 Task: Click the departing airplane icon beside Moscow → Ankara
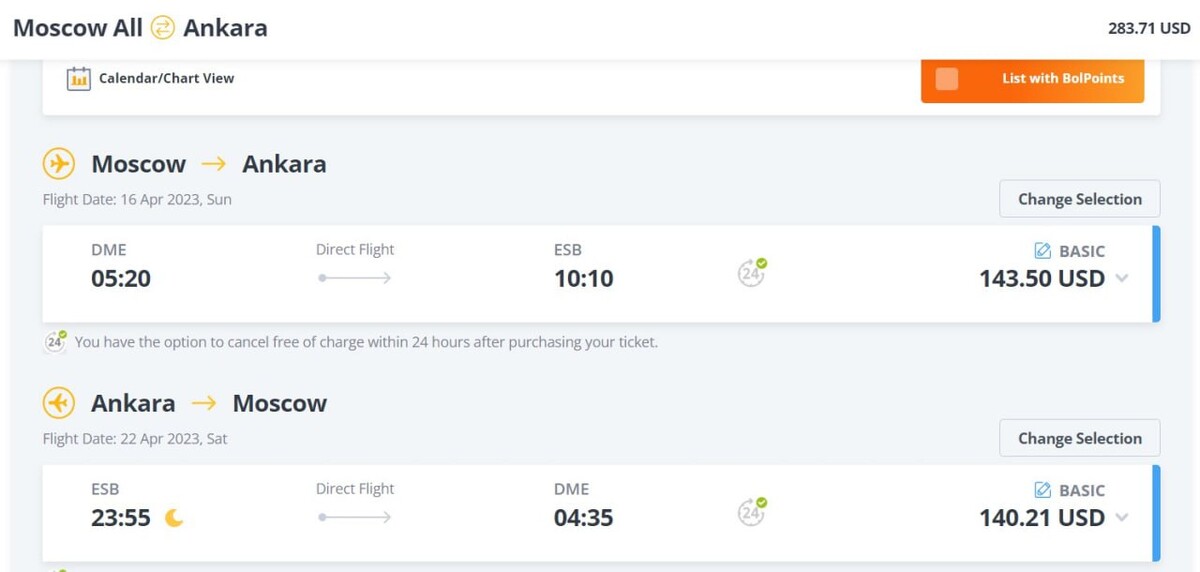pos(59,164)
